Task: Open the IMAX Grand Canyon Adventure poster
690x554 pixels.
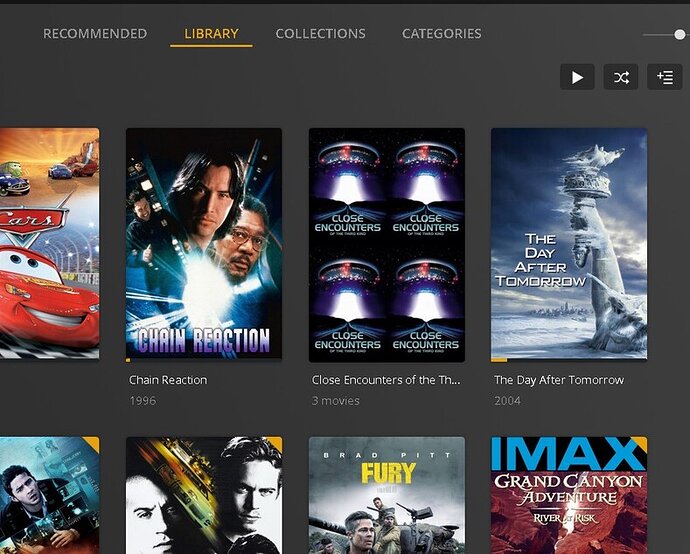Action: coord(569,495)
